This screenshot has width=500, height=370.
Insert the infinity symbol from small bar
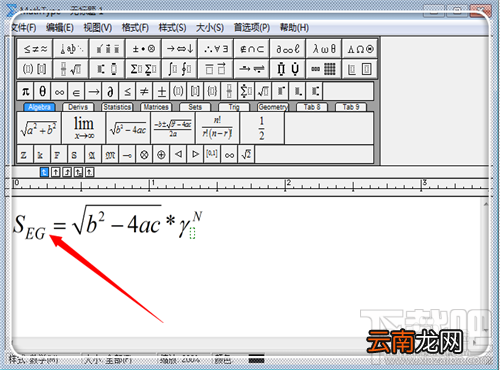(x=60, y=91)
